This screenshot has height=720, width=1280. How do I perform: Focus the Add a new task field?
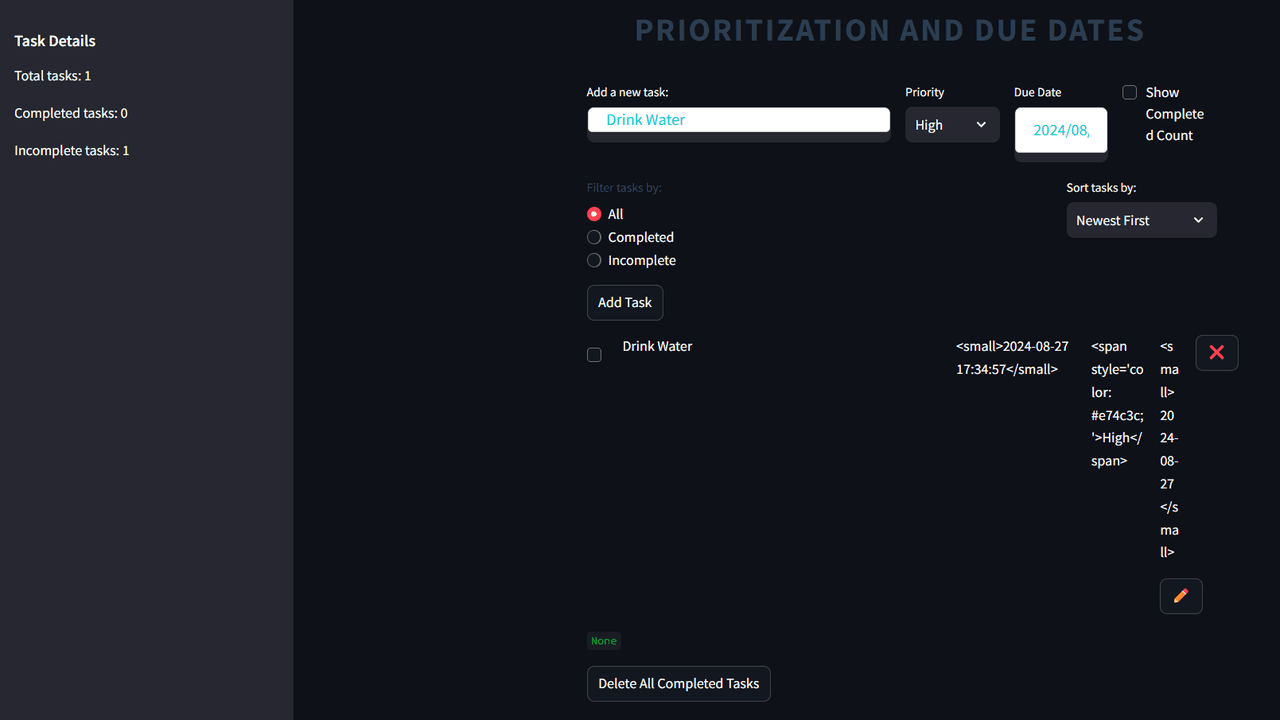pos(738,120)
